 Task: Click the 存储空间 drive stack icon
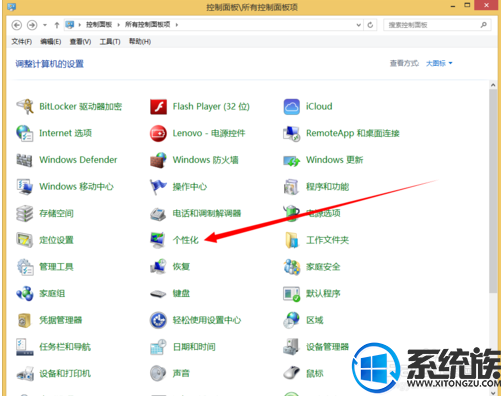(x=25, y=213)
